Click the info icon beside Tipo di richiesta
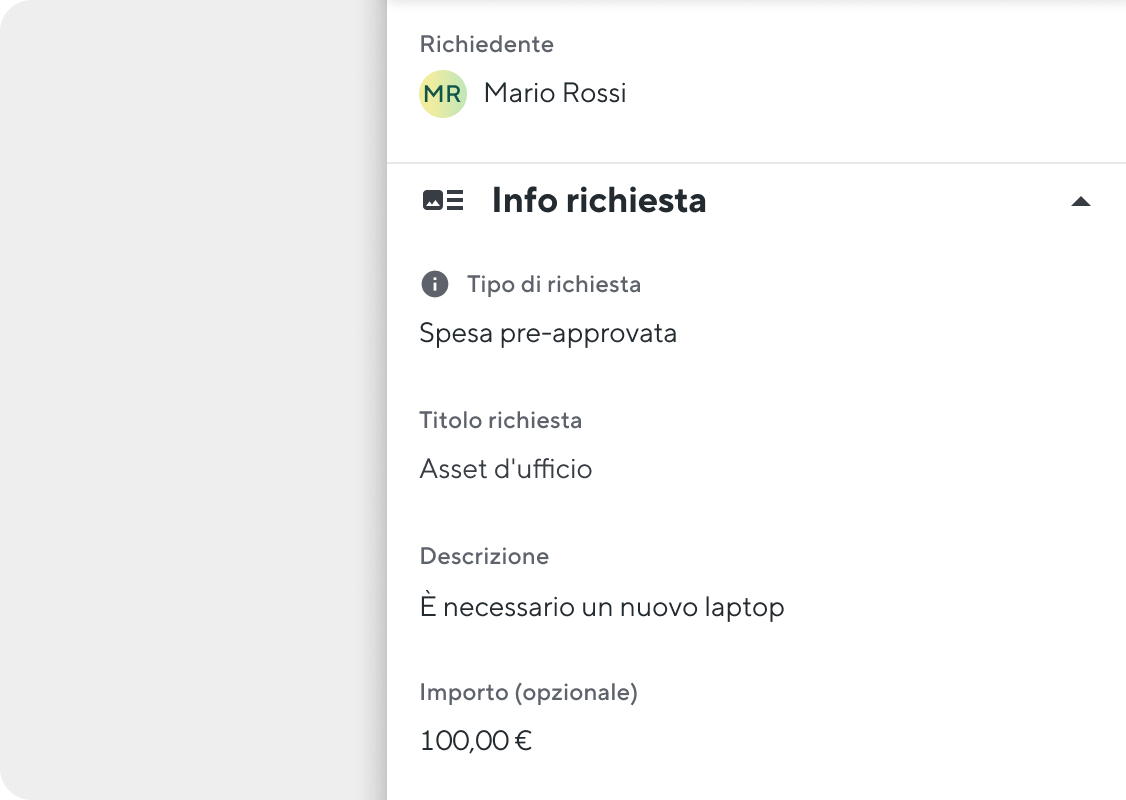The image size is (1126, 800). pyautogui.click(x=434, y=284)
